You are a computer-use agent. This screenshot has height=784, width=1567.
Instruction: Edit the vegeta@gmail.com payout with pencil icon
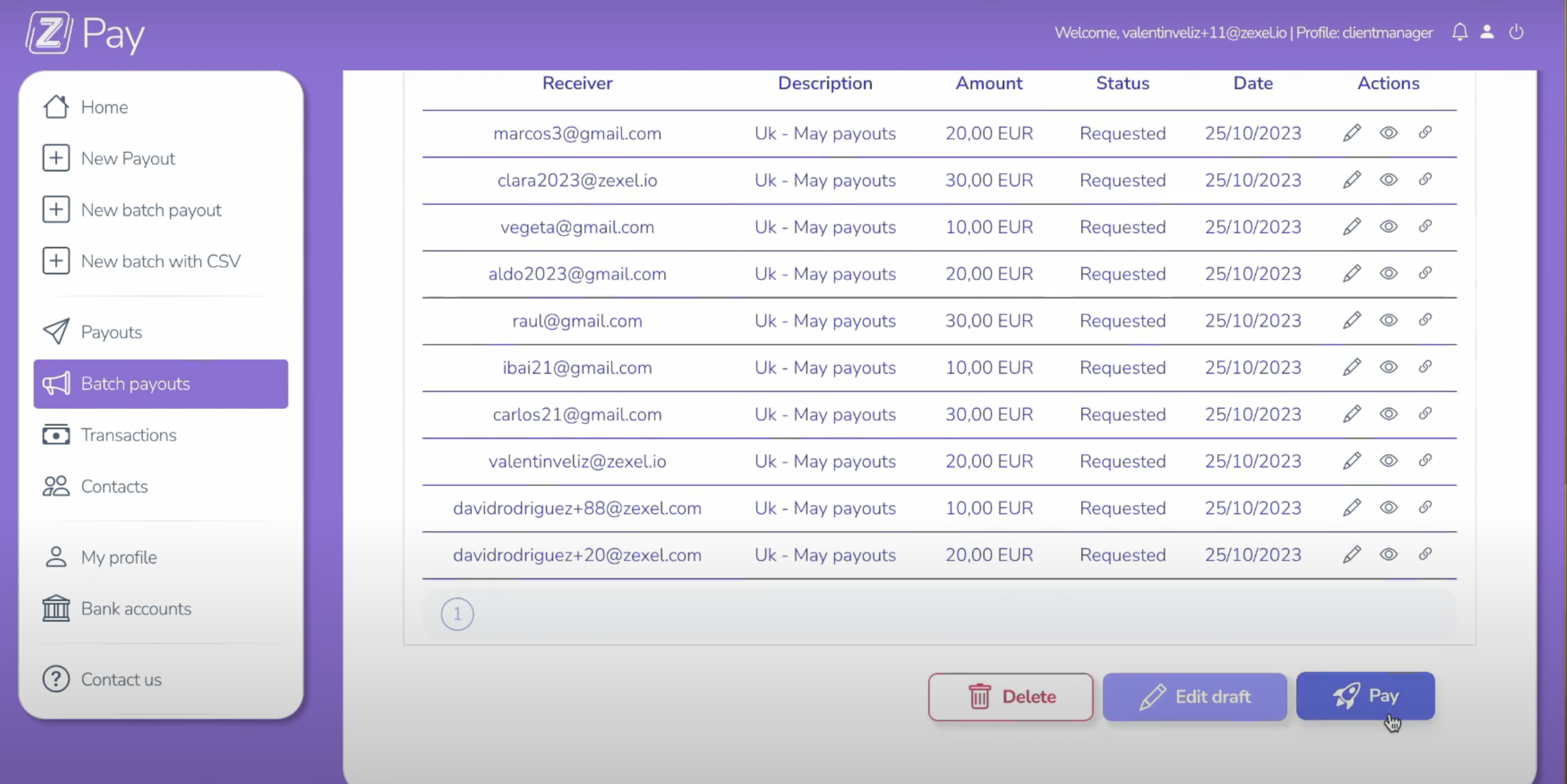(1351, 226)
